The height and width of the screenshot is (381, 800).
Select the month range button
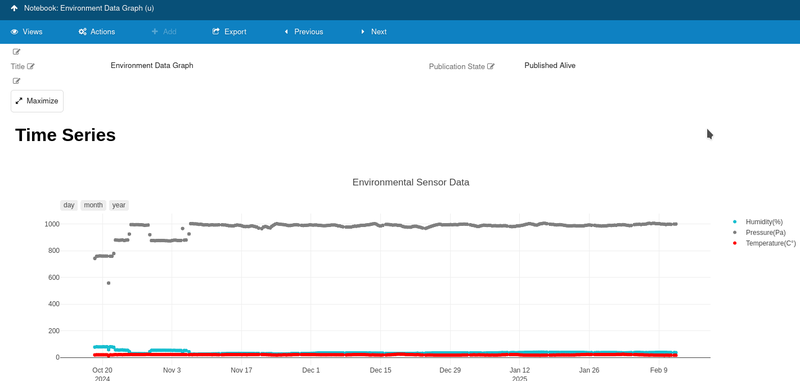point(93,205)
